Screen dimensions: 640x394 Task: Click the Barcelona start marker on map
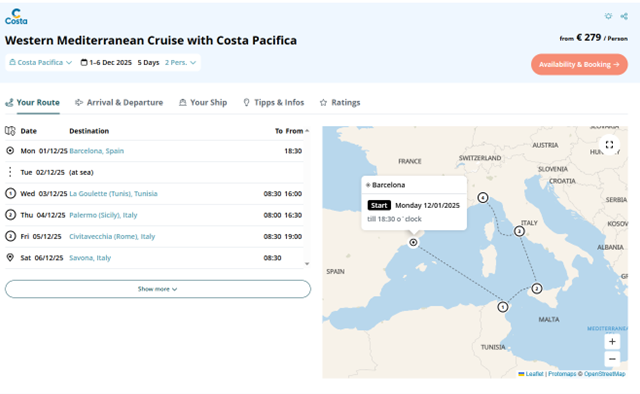[x=413, y=243]
